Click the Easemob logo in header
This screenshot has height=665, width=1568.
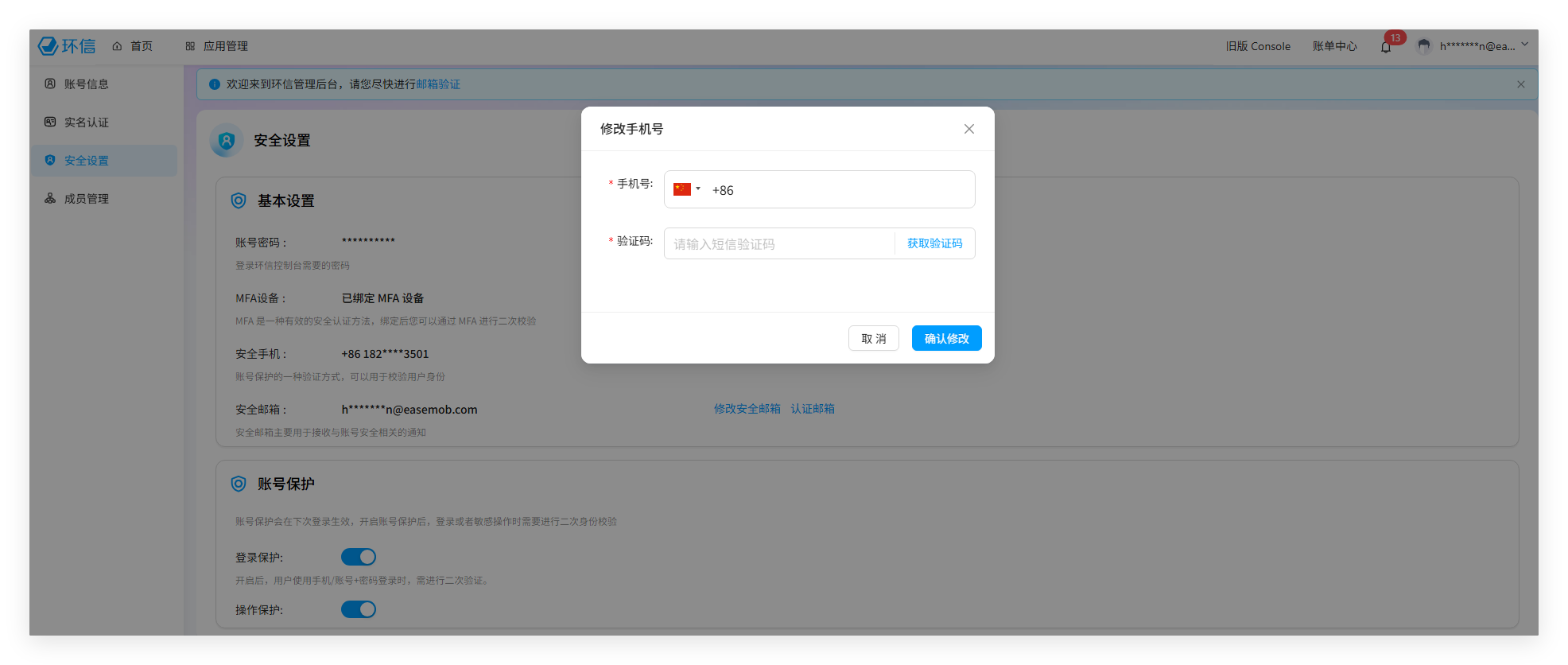(x=67, y=46)
